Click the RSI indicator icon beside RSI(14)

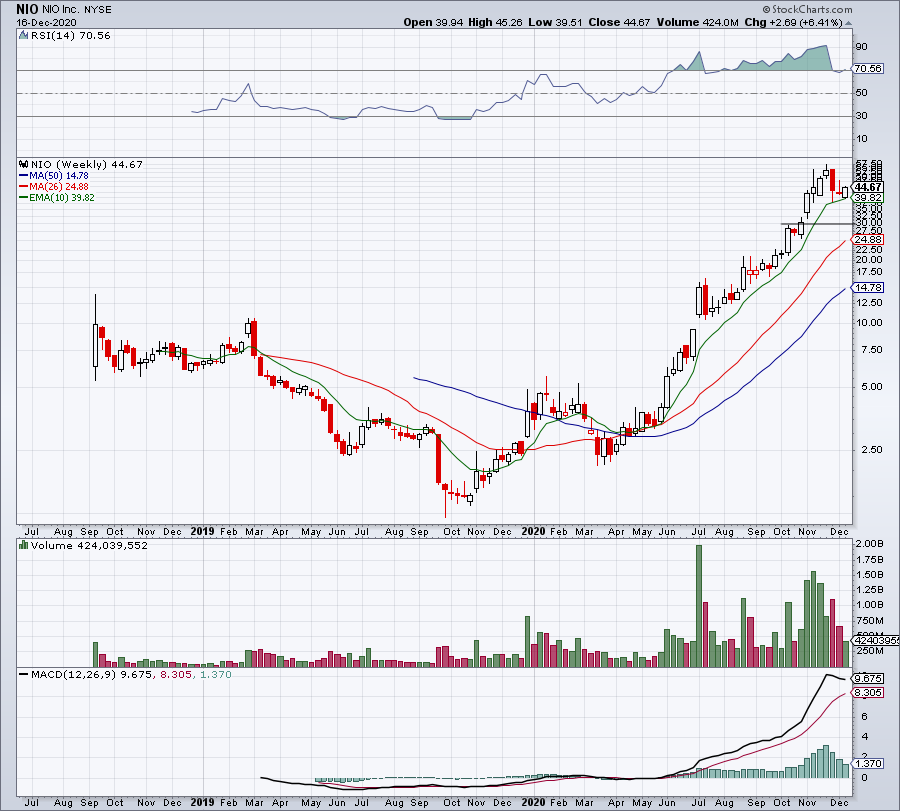(23, 35)
